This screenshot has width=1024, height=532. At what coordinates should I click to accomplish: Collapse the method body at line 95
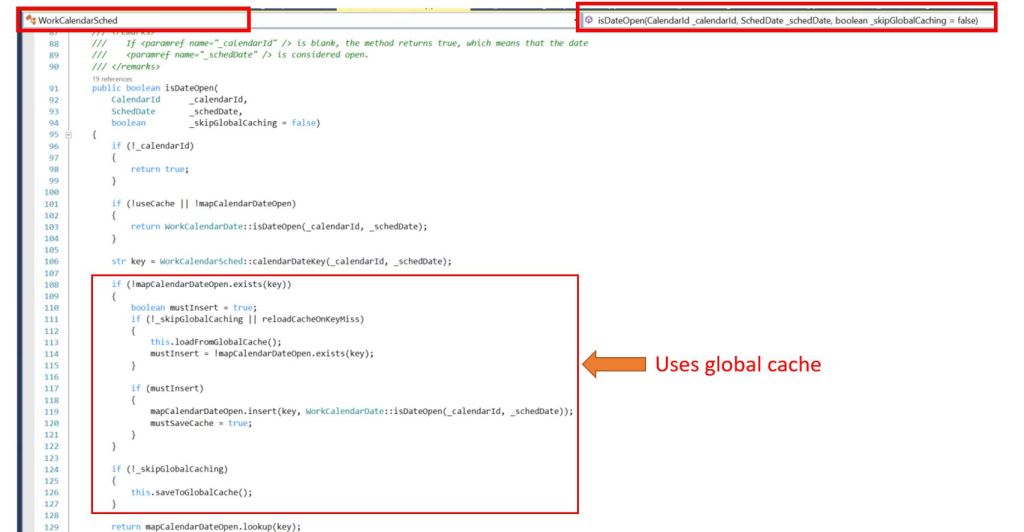coord(69,134)
